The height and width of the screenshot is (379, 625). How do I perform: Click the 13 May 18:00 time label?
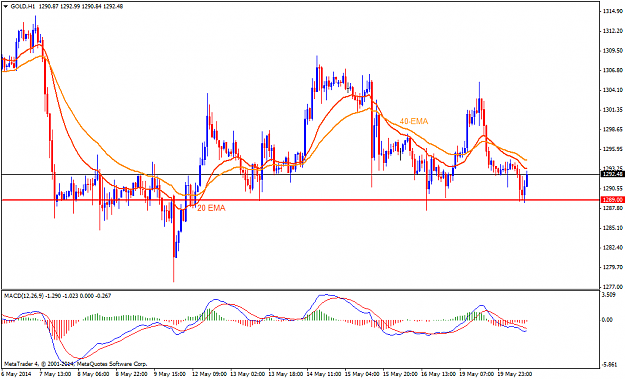[285, 375]
